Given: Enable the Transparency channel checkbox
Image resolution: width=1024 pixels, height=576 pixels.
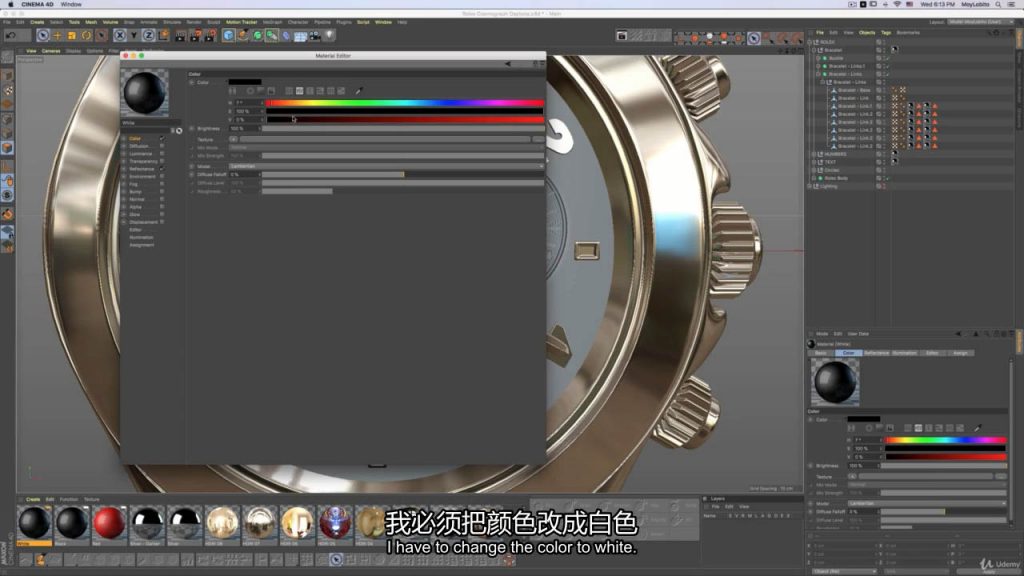Looking at the screenshot, I should (x=162, y=161).
